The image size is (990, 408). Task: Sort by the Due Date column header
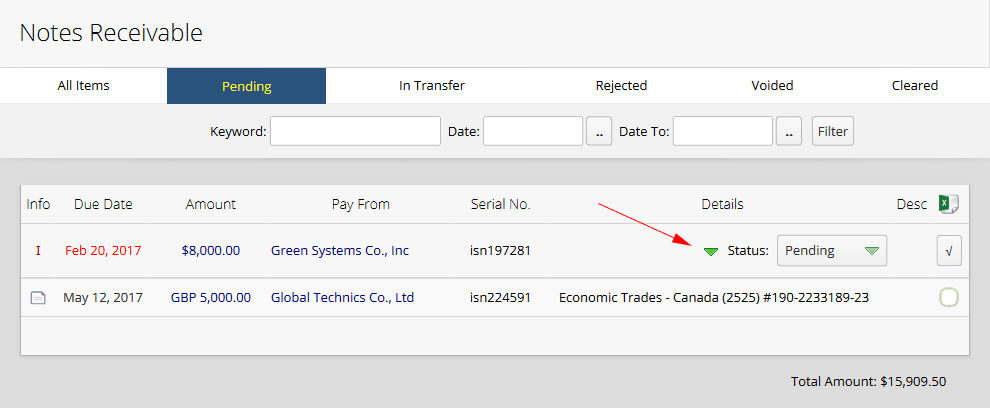point(103,204)
